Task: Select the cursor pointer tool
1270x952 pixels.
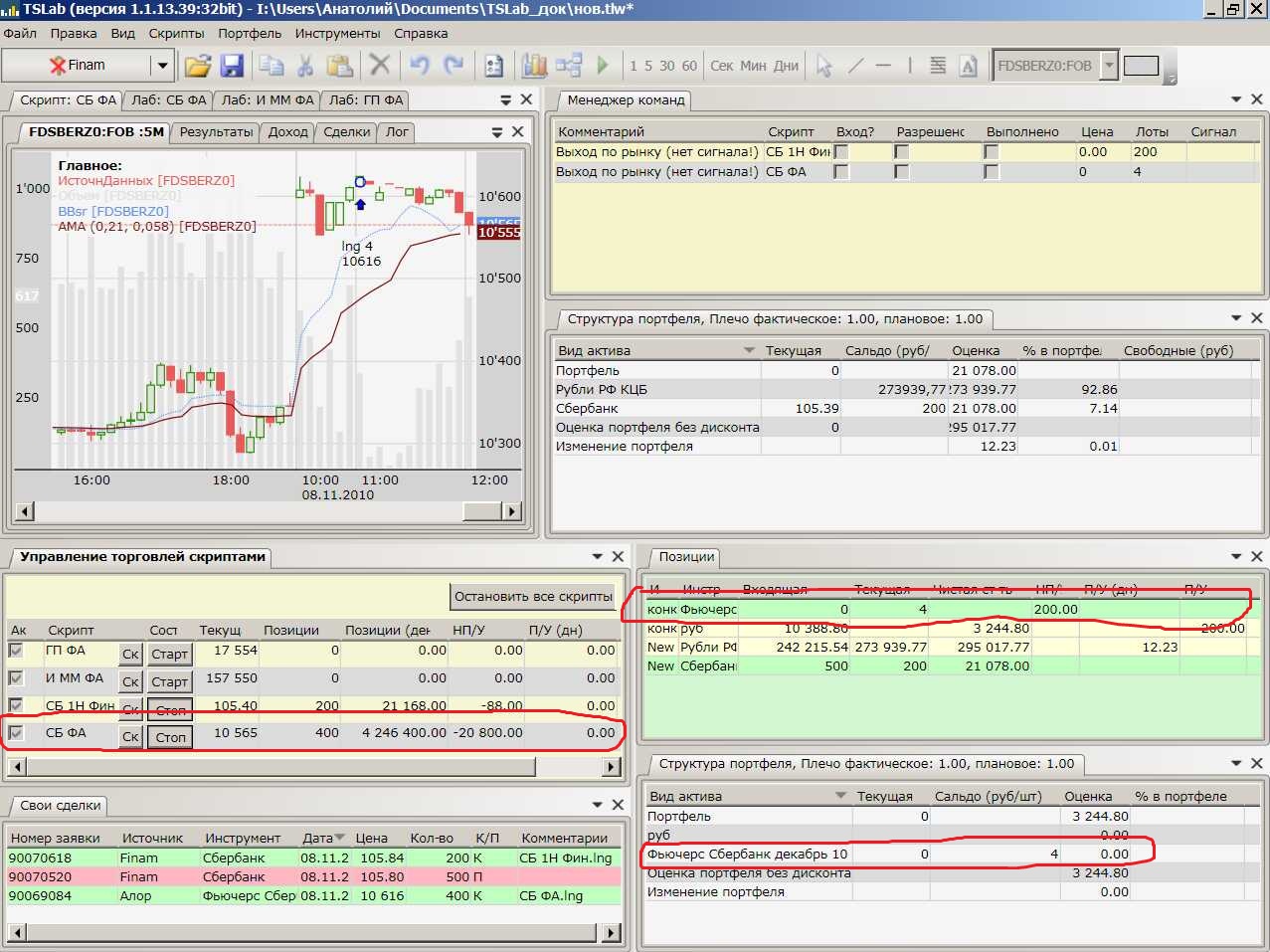Action: click(823, 66)
